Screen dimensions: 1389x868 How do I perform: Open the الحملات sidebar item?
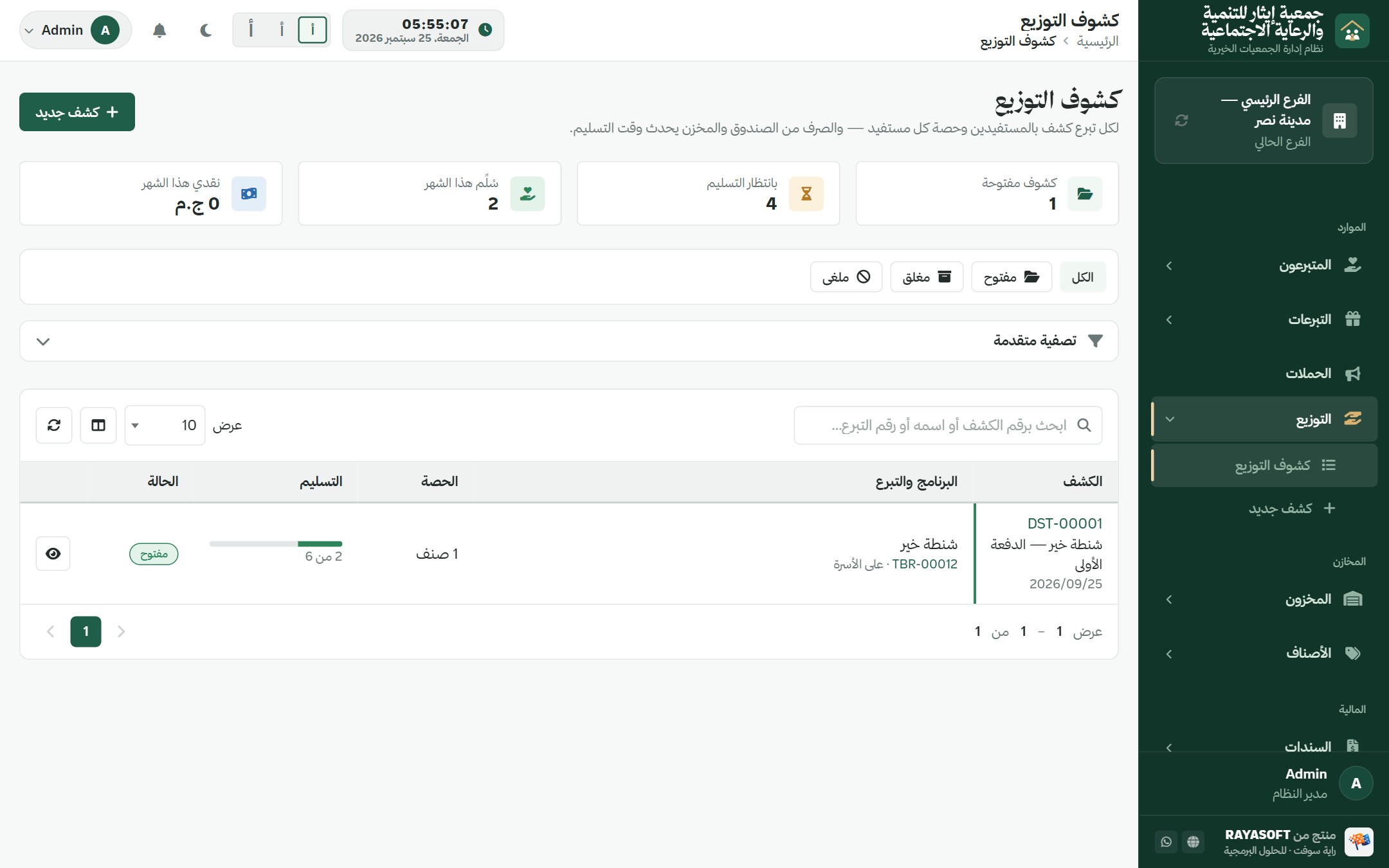[1264, 373]
